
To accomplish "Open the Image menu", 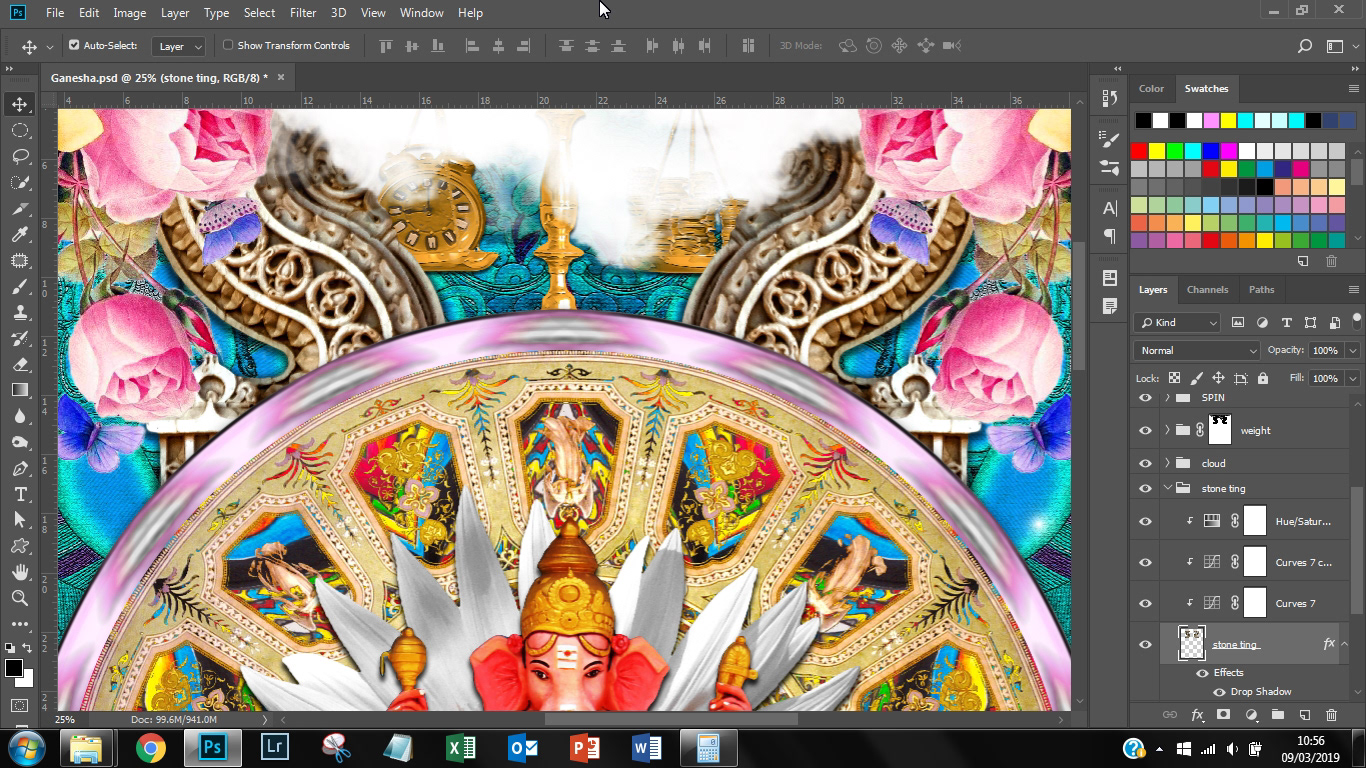I will 129,13.
